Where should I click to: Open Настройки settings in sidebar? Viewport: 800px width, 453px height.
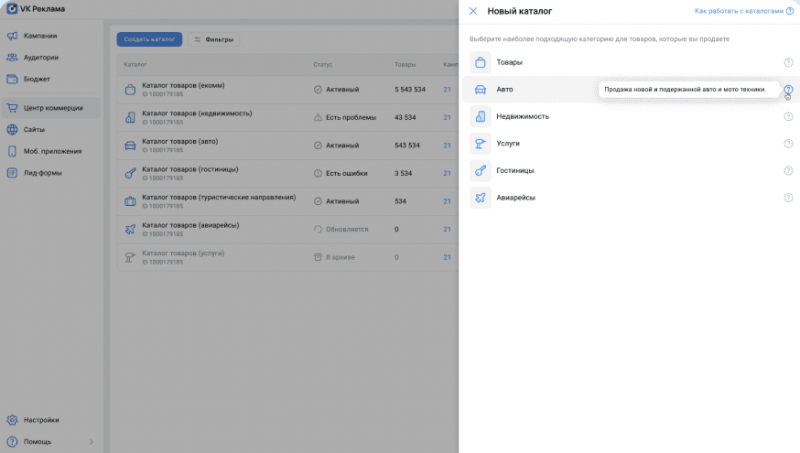point(41,420)
